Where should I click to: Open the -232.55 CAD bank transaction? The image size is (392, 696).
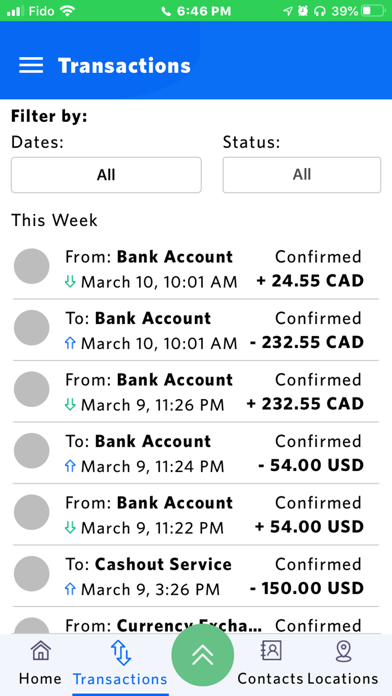196,330
